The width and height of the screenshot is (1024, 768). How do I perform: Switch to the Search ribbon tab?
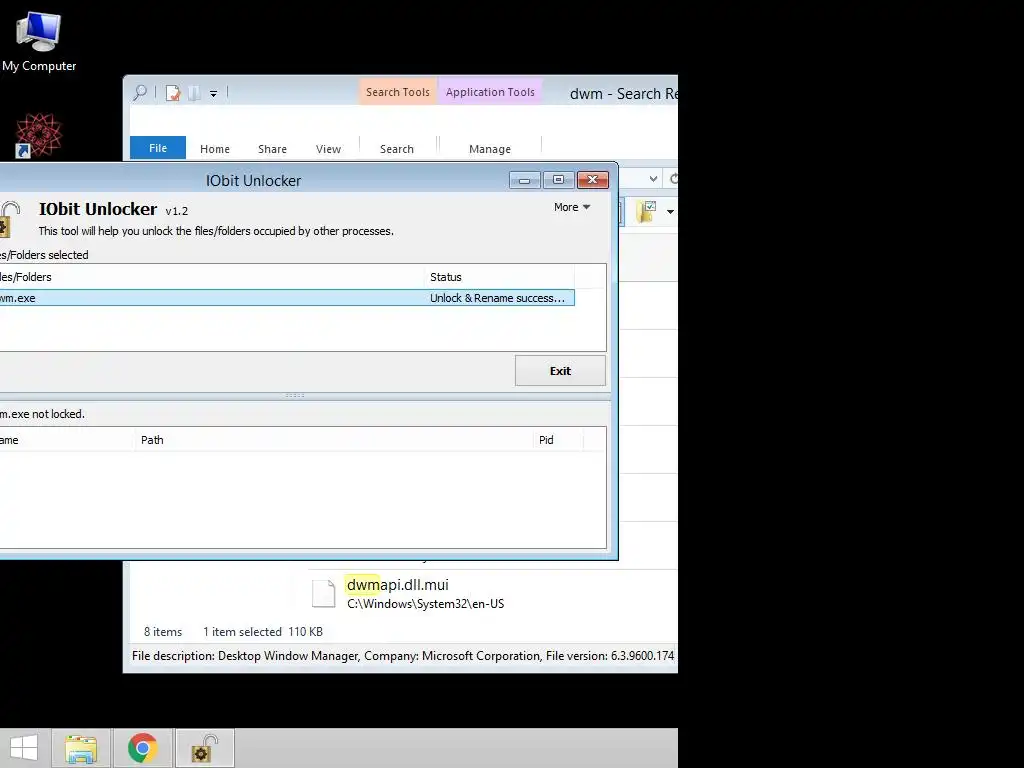click(397, 149)
